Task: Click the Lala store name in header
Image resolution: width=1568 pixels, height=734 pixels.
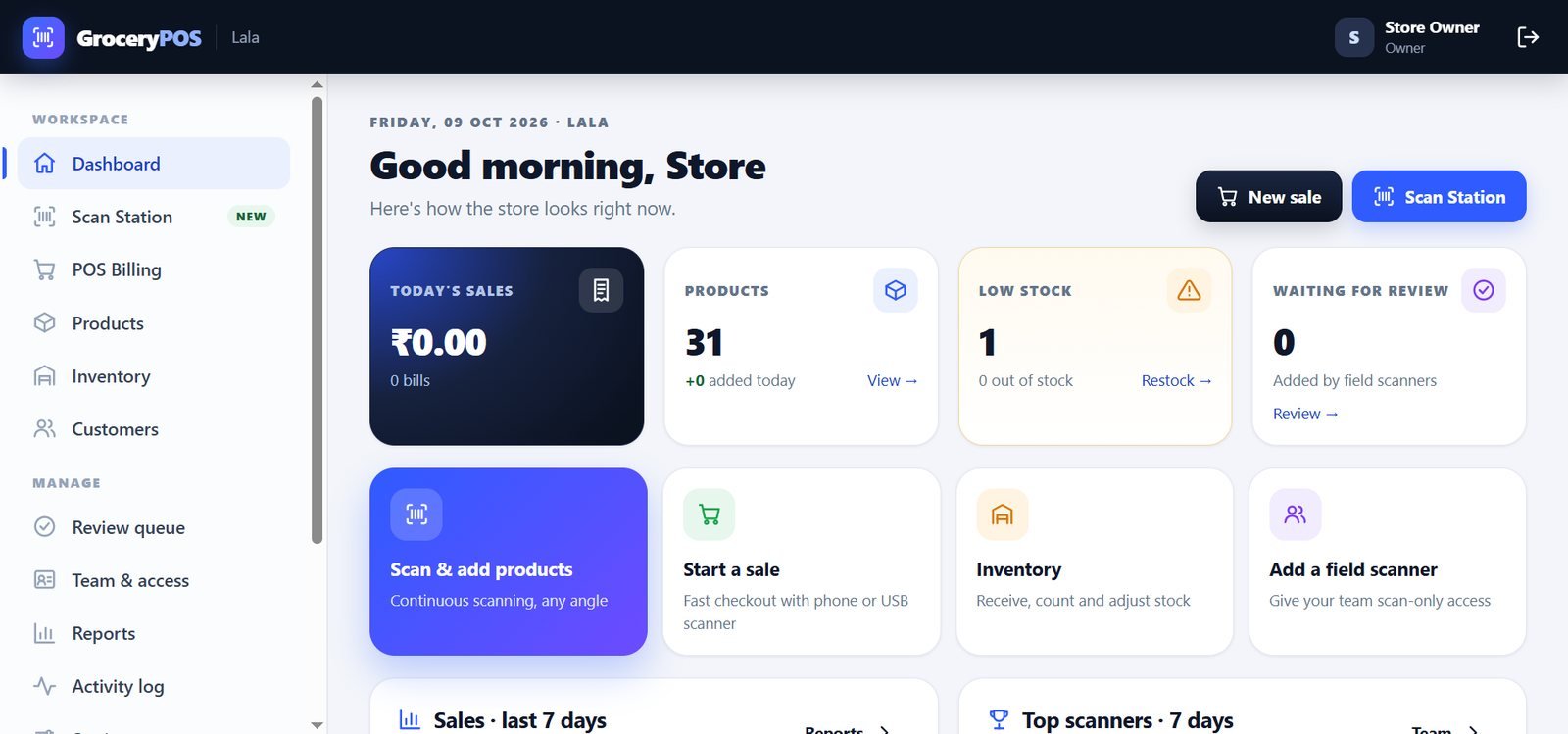Action: coord(245,37)
